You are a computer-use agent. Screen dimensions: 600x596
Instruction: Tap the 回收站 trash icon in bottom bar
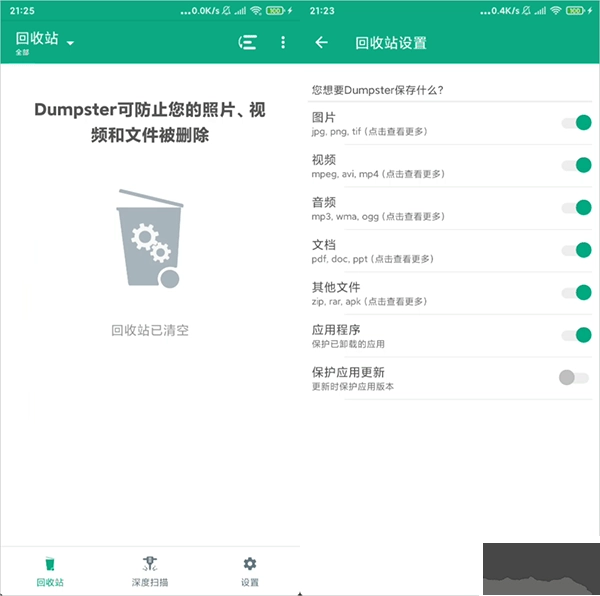pos(50,564)
